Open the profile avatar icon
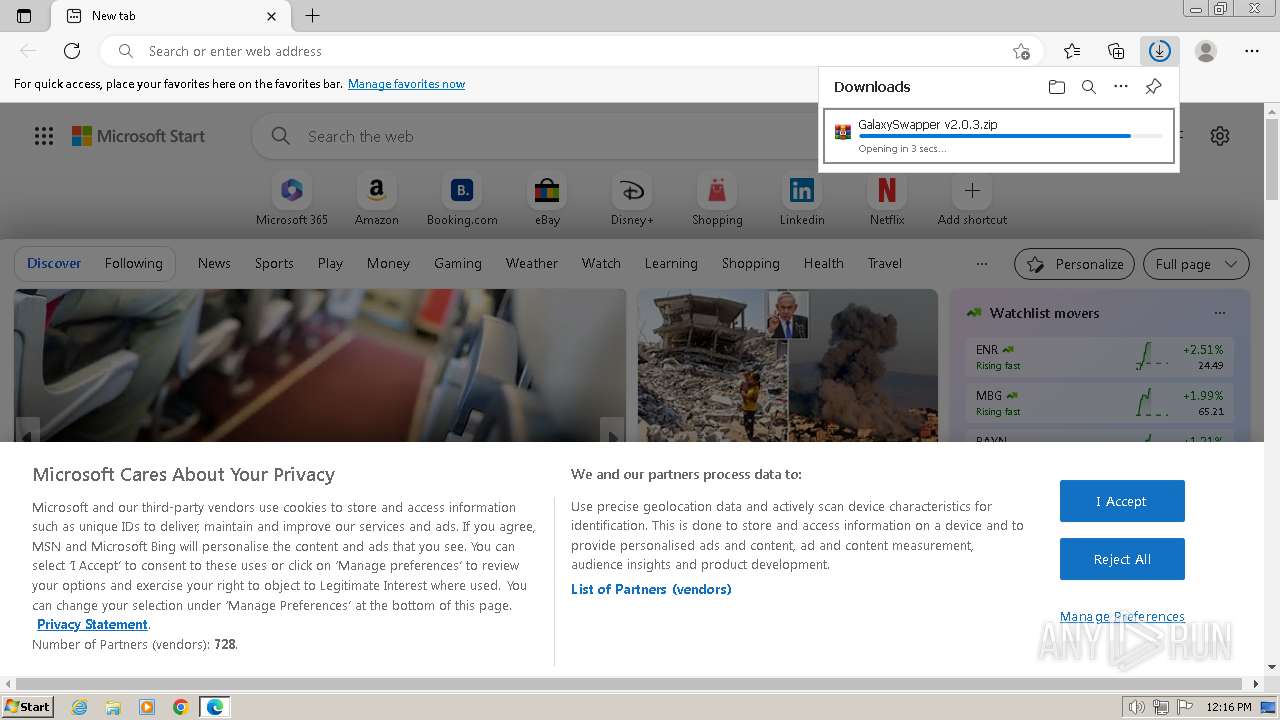This screenshot has width=1280, height=720. coord(1206,51)
